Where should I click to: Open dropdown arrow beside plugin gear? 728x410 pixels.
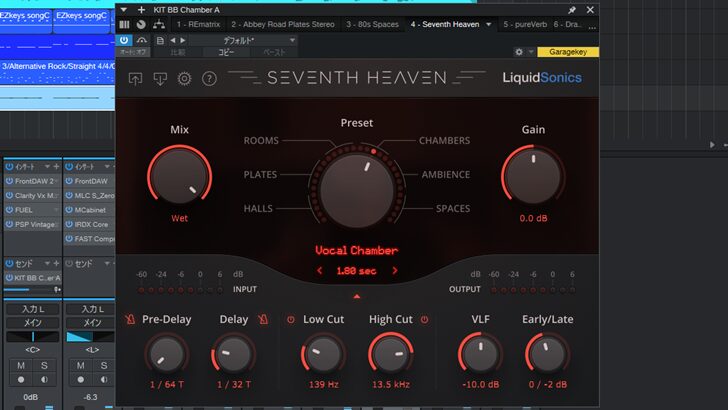(x=531, y=52)
